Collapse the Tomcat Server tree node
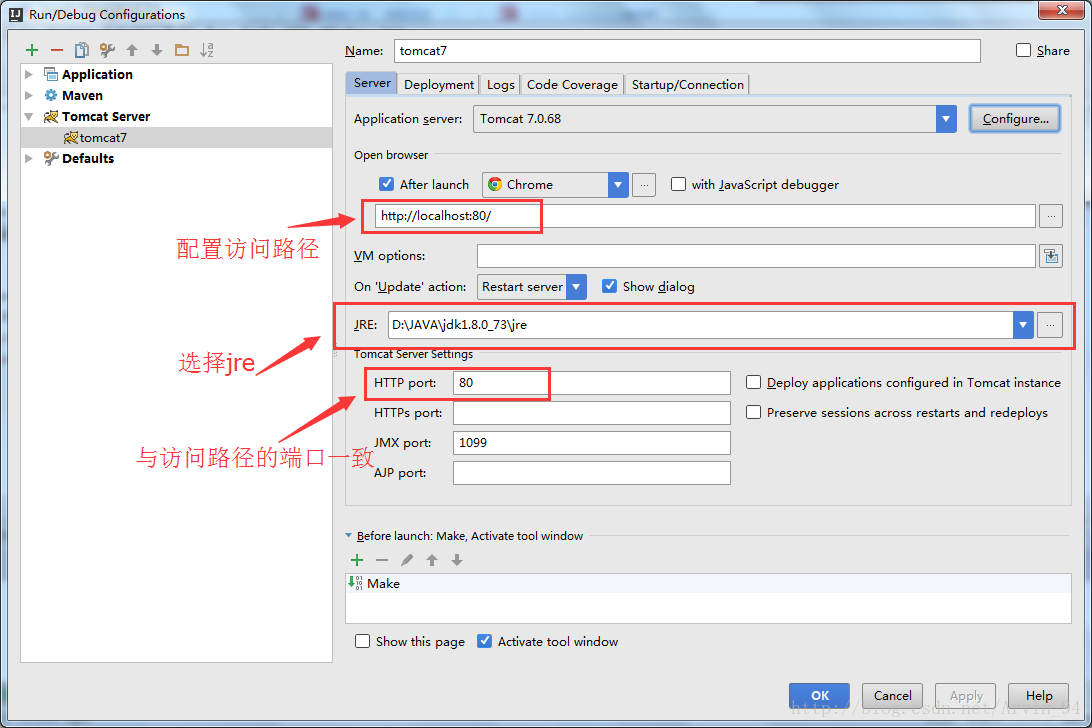 point(29,116)
